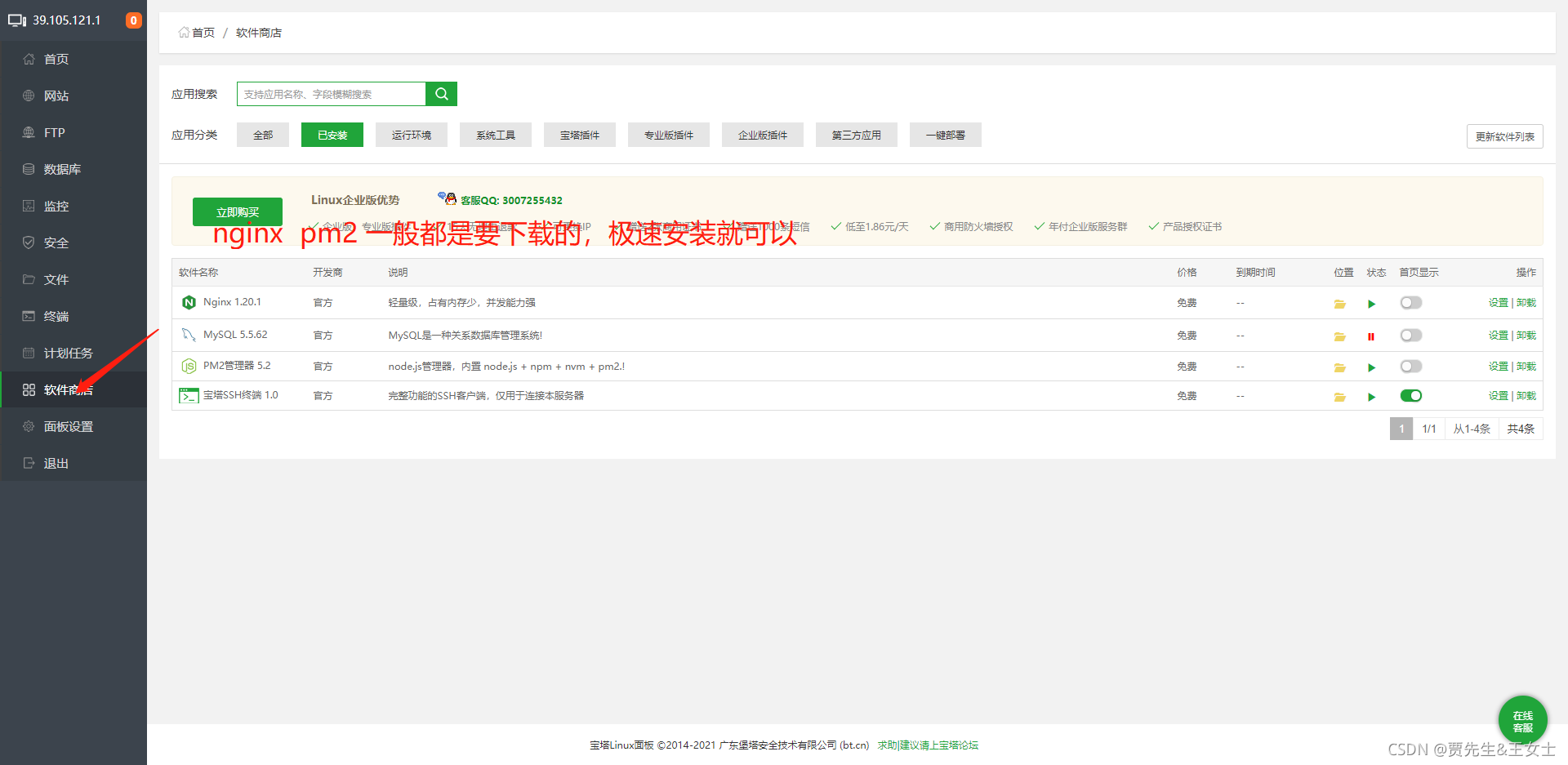Click the search magnifier button
Image resolution: width=1568 pixels, height=765 pixels.
tap(441, 94)
